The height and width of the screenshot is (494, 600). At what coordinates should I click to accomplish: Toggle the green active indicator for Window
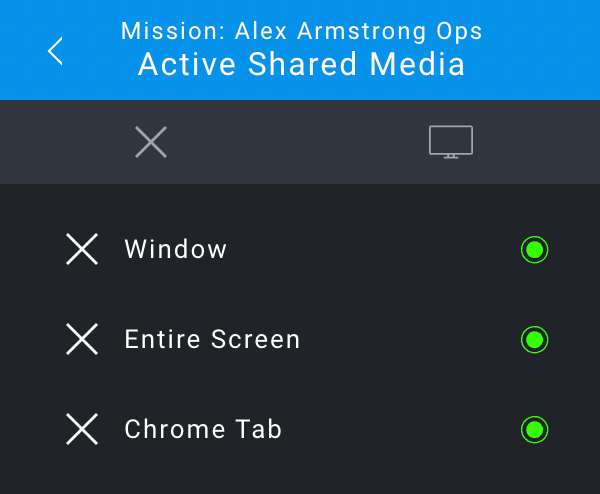click(x=535, y=249)
